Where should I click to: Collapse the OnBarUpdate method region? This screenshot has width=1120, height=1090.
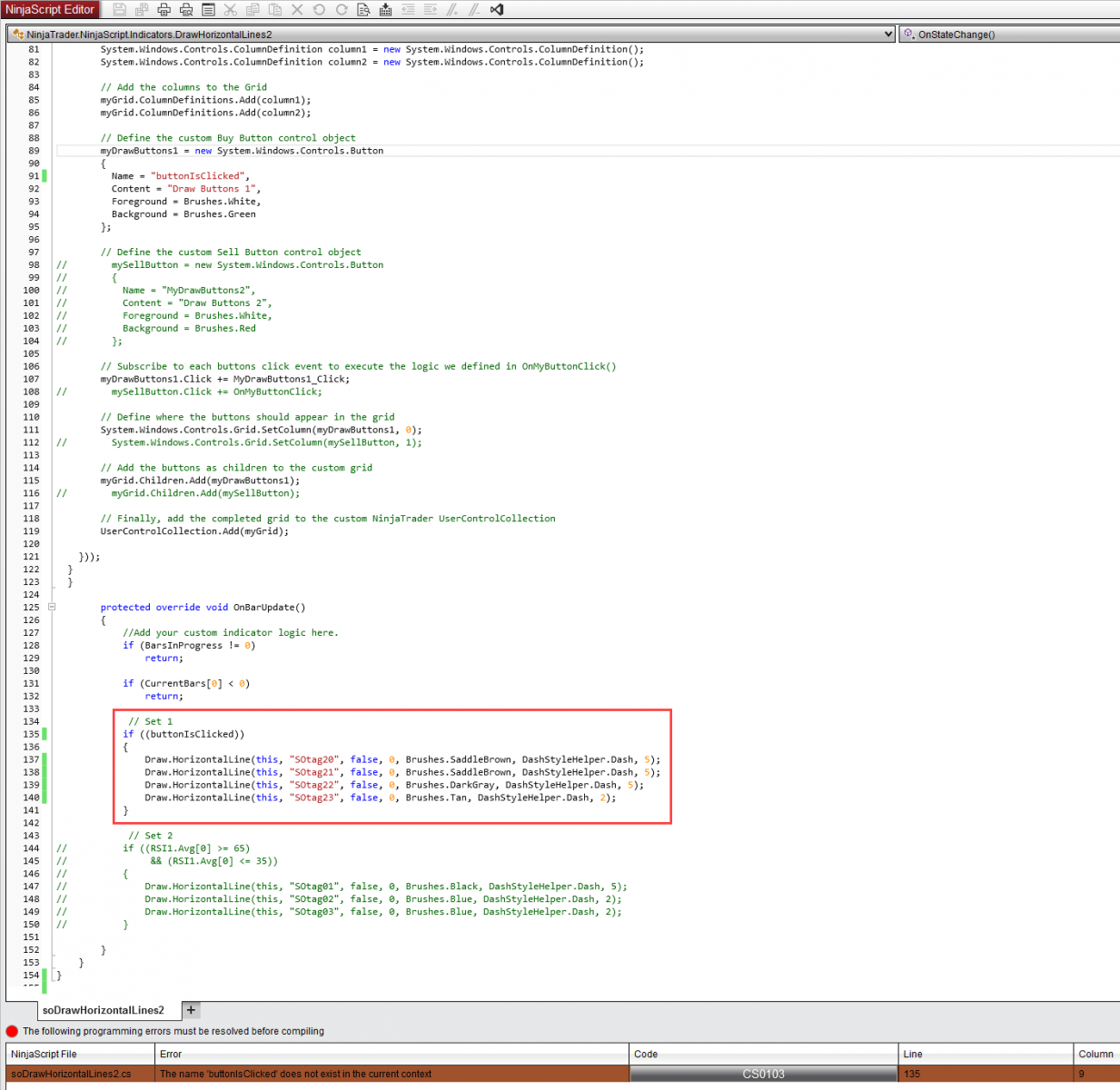click(x=52, y=607)
